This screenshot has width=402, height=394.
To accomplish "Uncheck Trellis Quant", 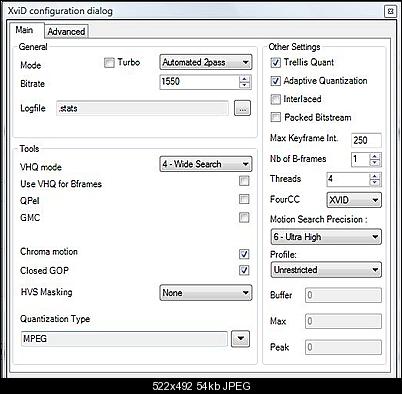I will [x=275, y=63].
